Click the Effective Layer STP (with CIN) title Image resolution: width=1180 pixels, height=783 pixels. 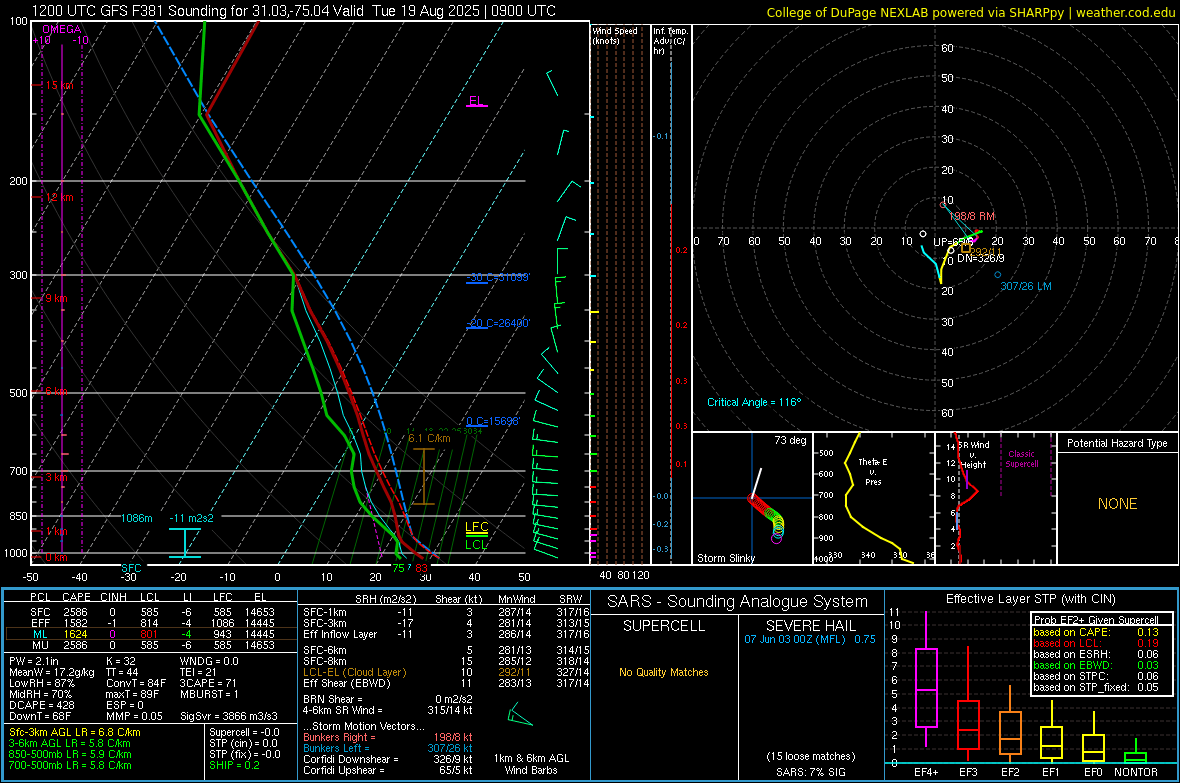click(x=1030, y=599)
